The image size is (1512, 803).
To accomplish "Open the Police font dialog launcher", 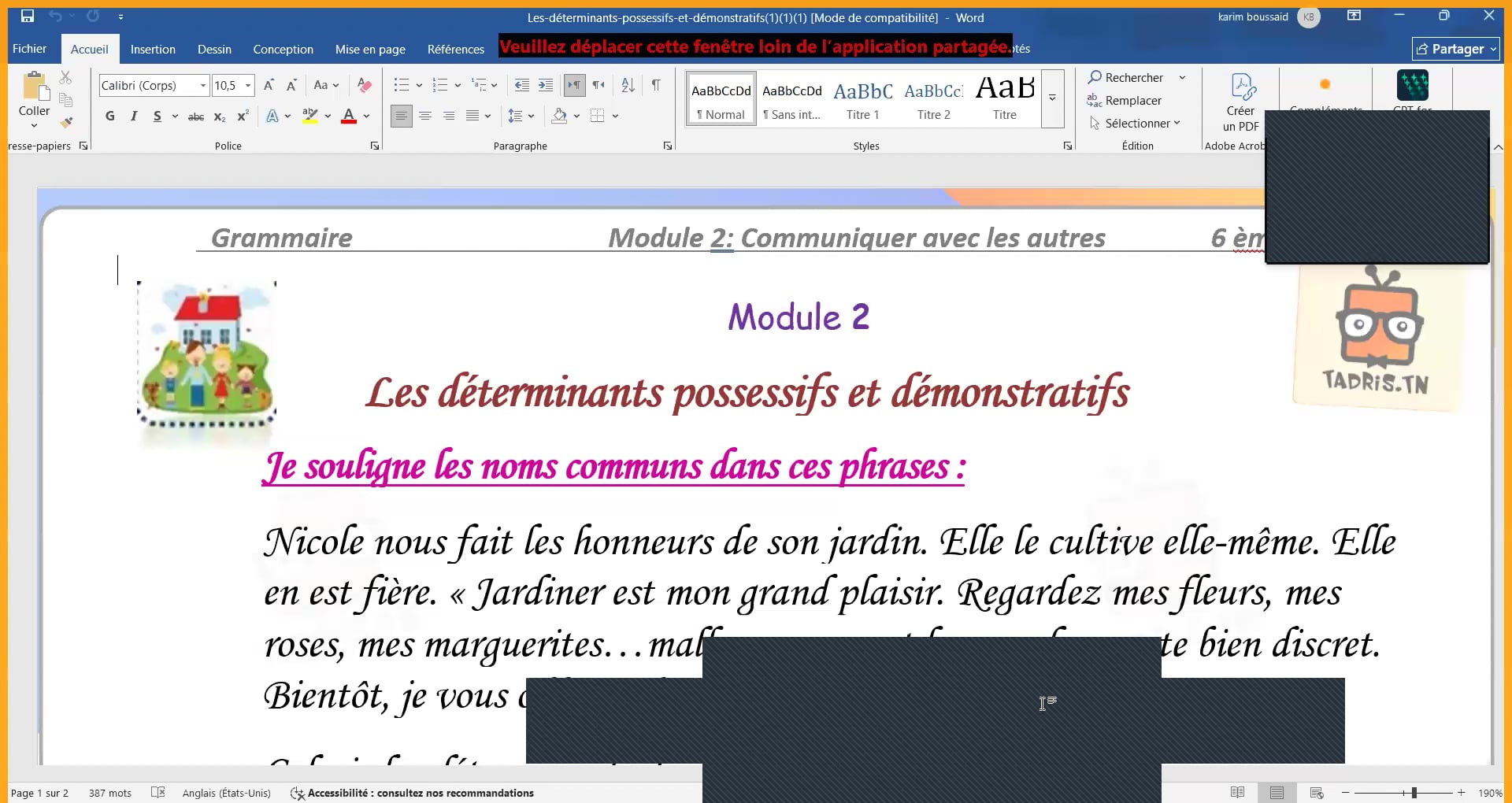I will click(x=375, y=146).
